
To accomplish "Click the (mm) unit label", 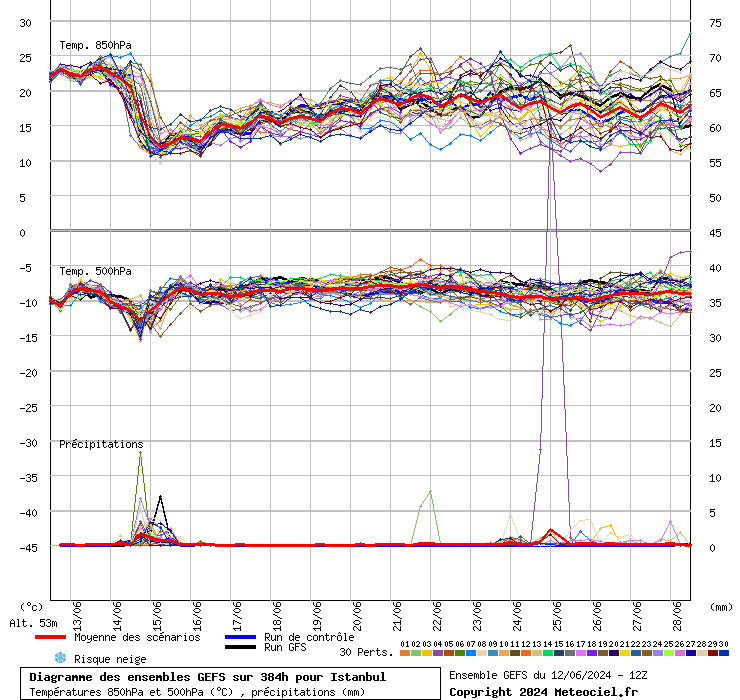I will (721, 607).
